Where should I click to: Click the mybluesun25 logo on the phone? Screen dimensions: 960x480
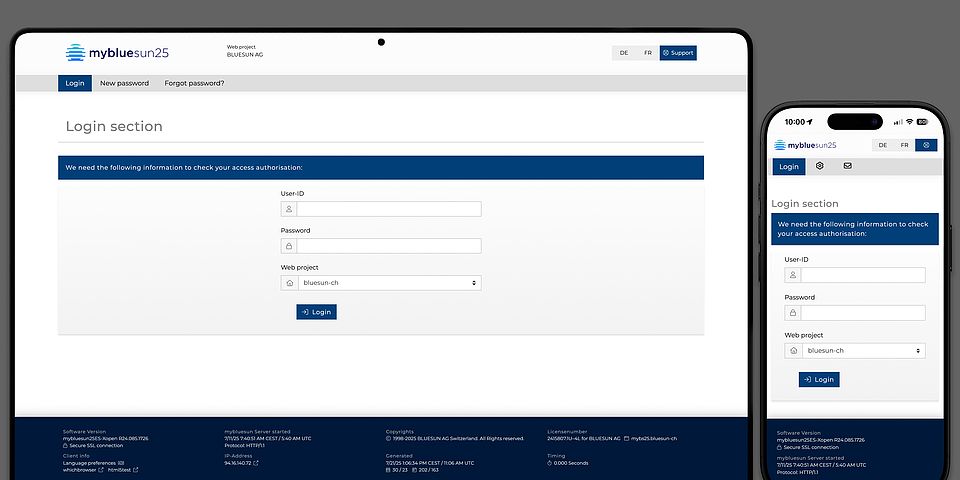805,145
